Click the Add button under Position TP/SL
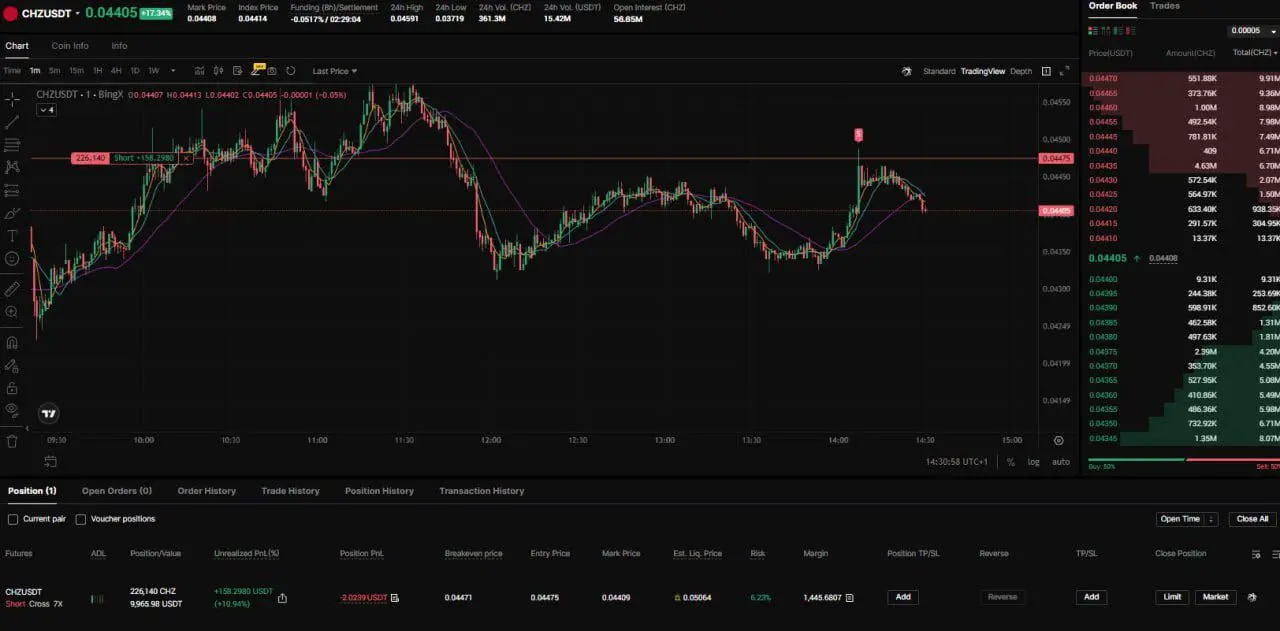Image resolution: width=1280 pixels, height=631 pixels. pos(903,597)
